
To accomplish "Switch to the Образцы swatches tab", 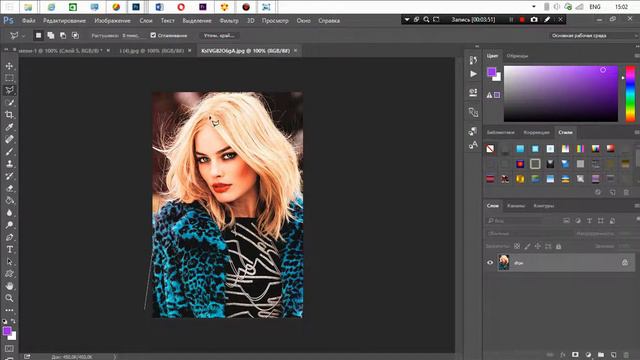I will coord(517,56).
